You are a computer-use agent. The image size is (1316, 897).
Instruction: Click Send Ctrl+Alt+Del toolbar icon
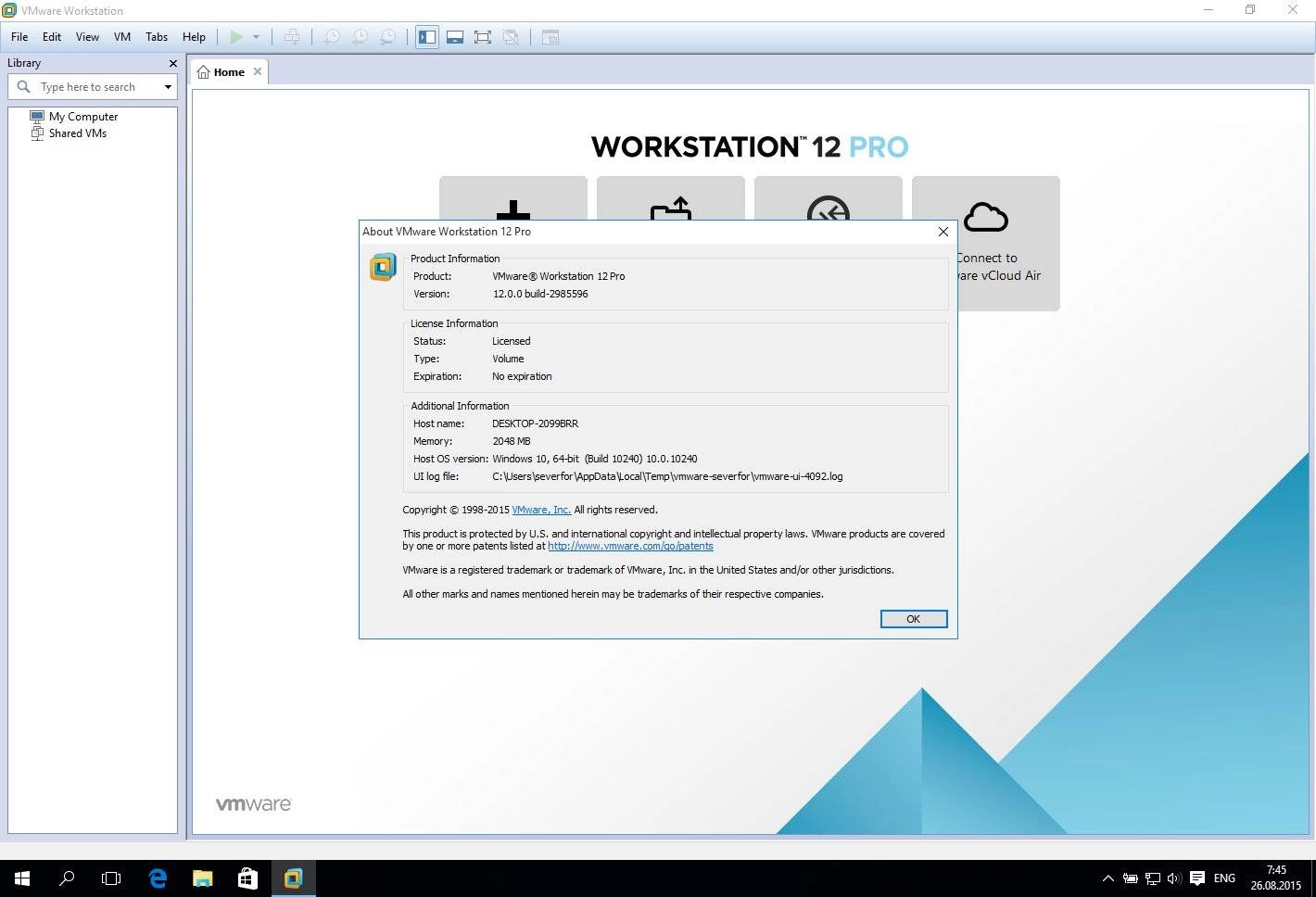292,37
